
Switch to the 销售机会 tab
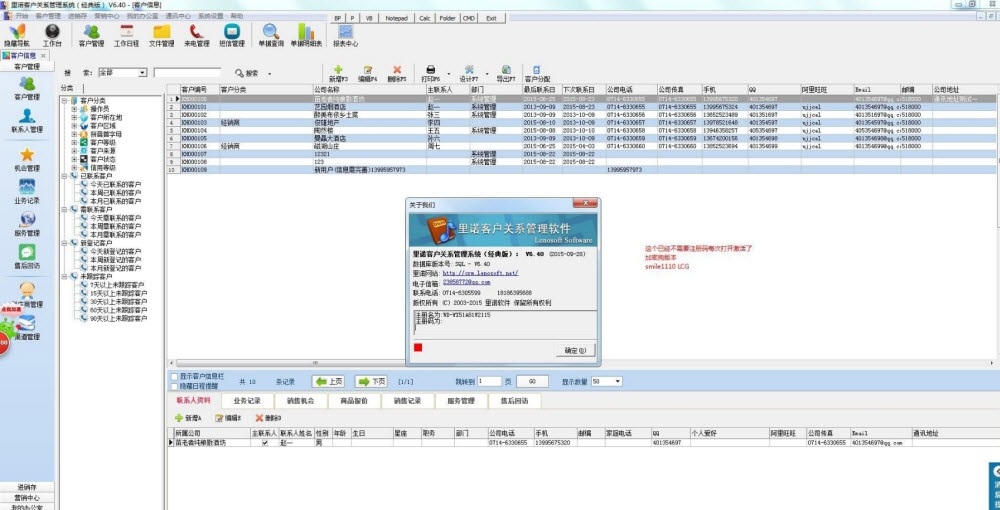pyautogui.click(x=300, y=401)
